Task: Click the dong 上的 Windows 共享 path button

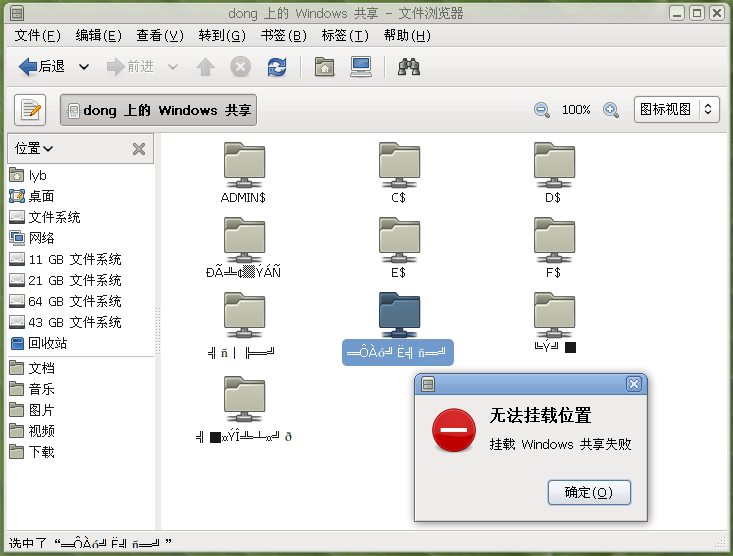Action: (158, 110)
